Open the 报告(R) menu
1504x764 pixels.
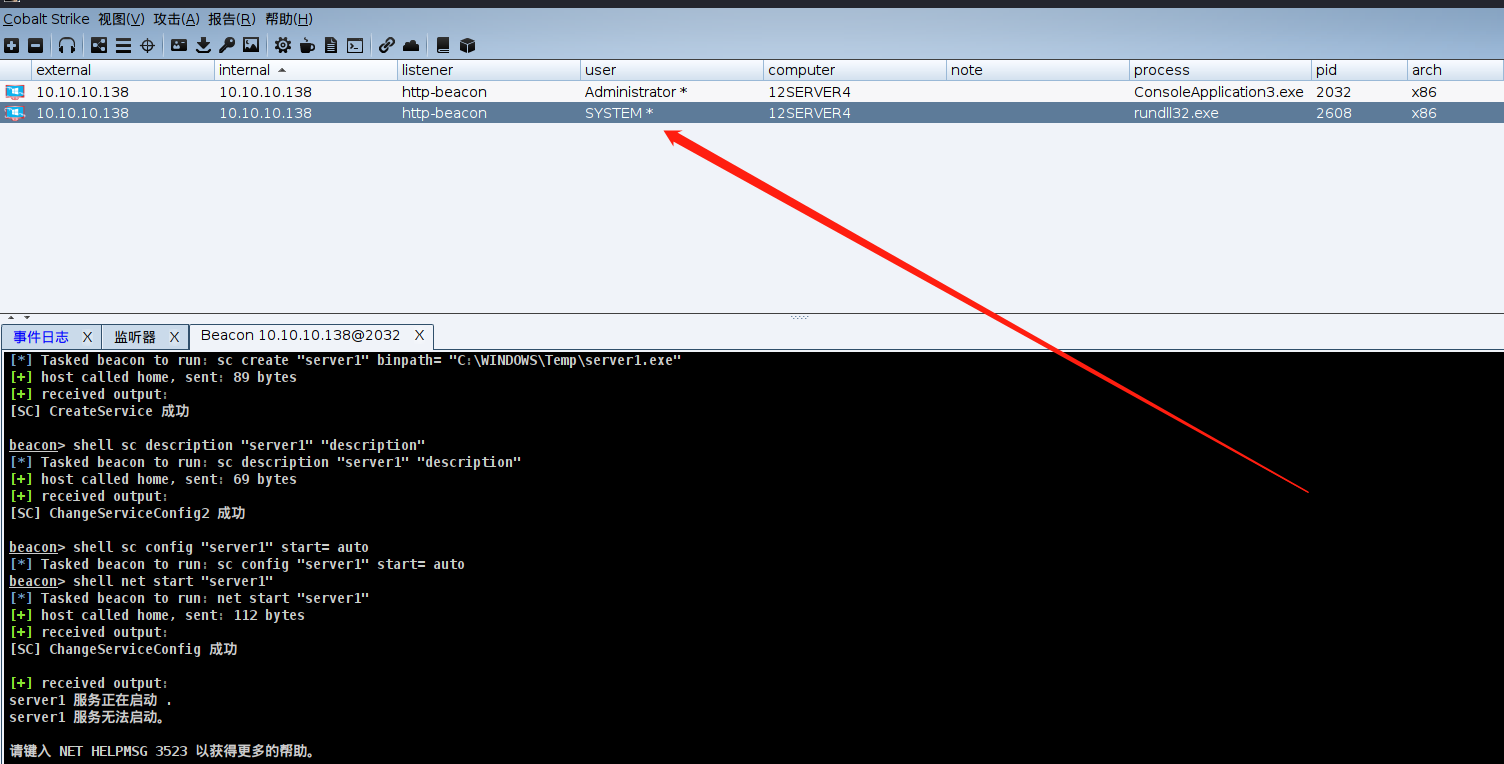(232, 19)
